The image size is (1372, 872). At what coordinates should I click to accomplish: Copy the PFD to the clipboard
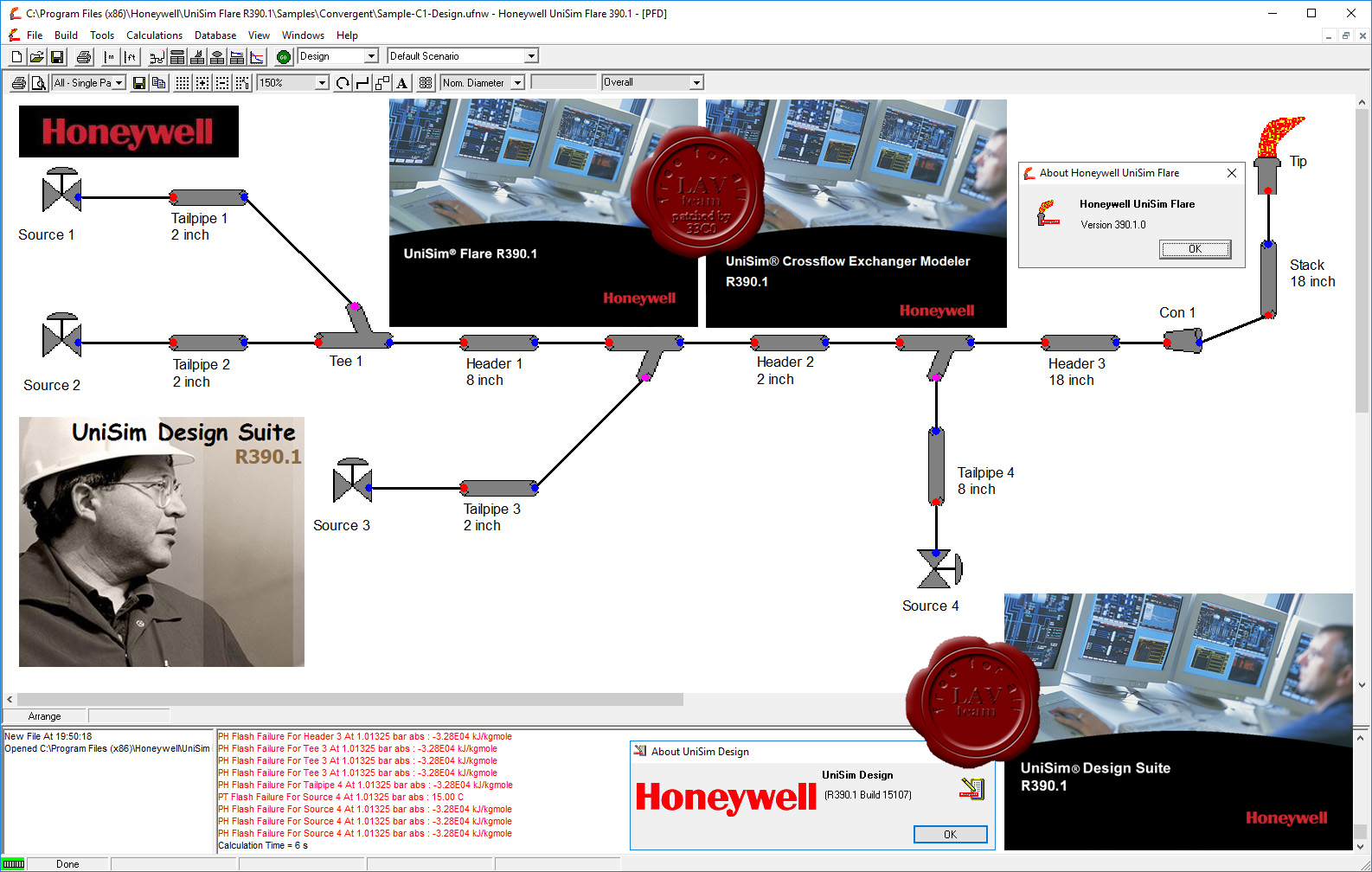point(159,83)
